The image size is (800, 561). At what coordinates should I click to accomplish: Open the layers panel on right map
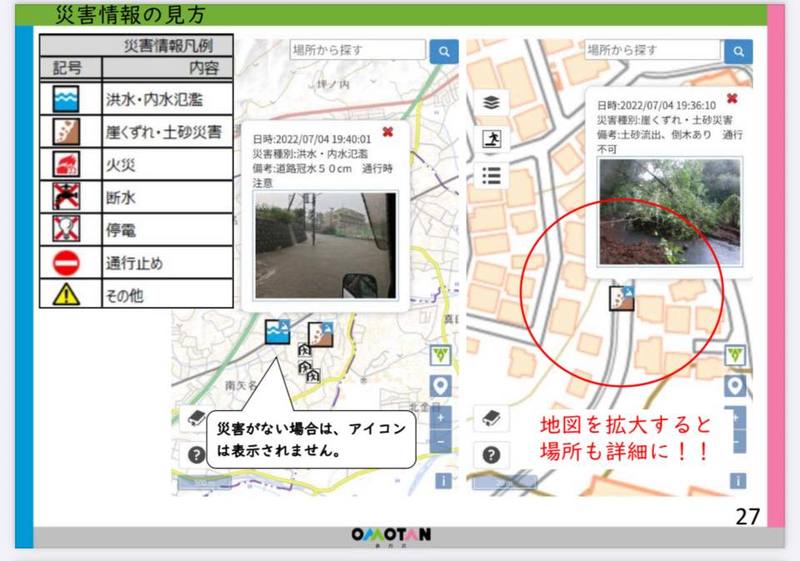[x=491, y=103]
